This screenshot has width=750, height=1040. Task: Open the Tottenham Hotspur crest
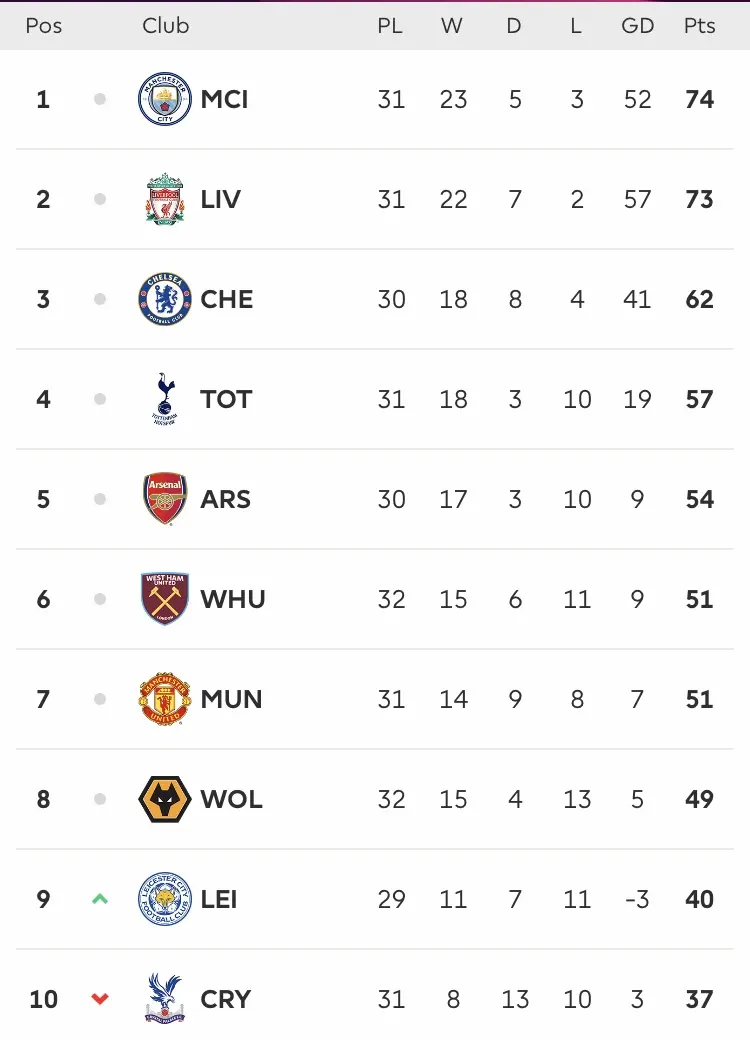(x=164, y=399)
